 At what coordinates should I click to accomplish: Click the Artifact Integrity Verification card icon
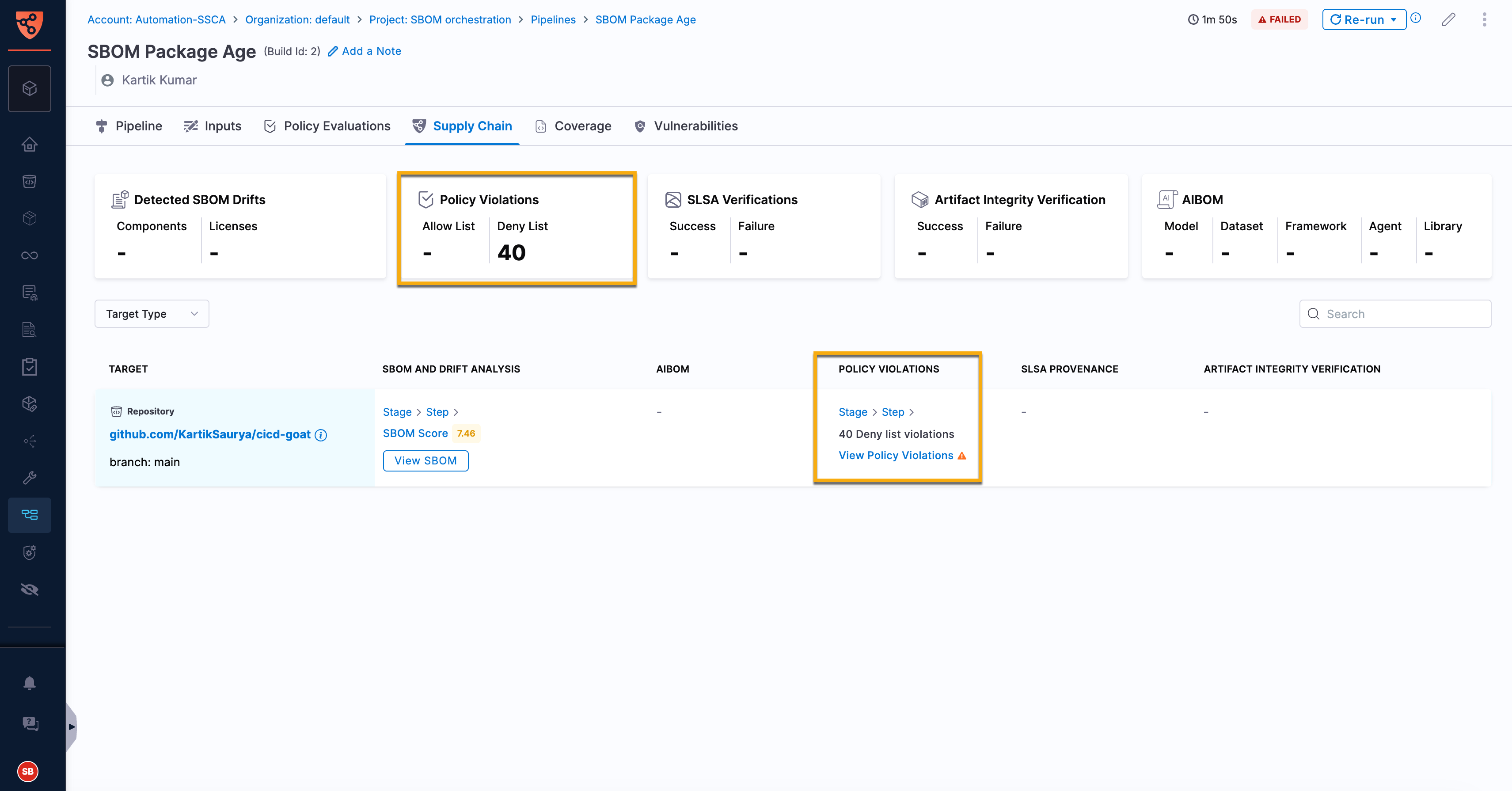click(920, 200)
